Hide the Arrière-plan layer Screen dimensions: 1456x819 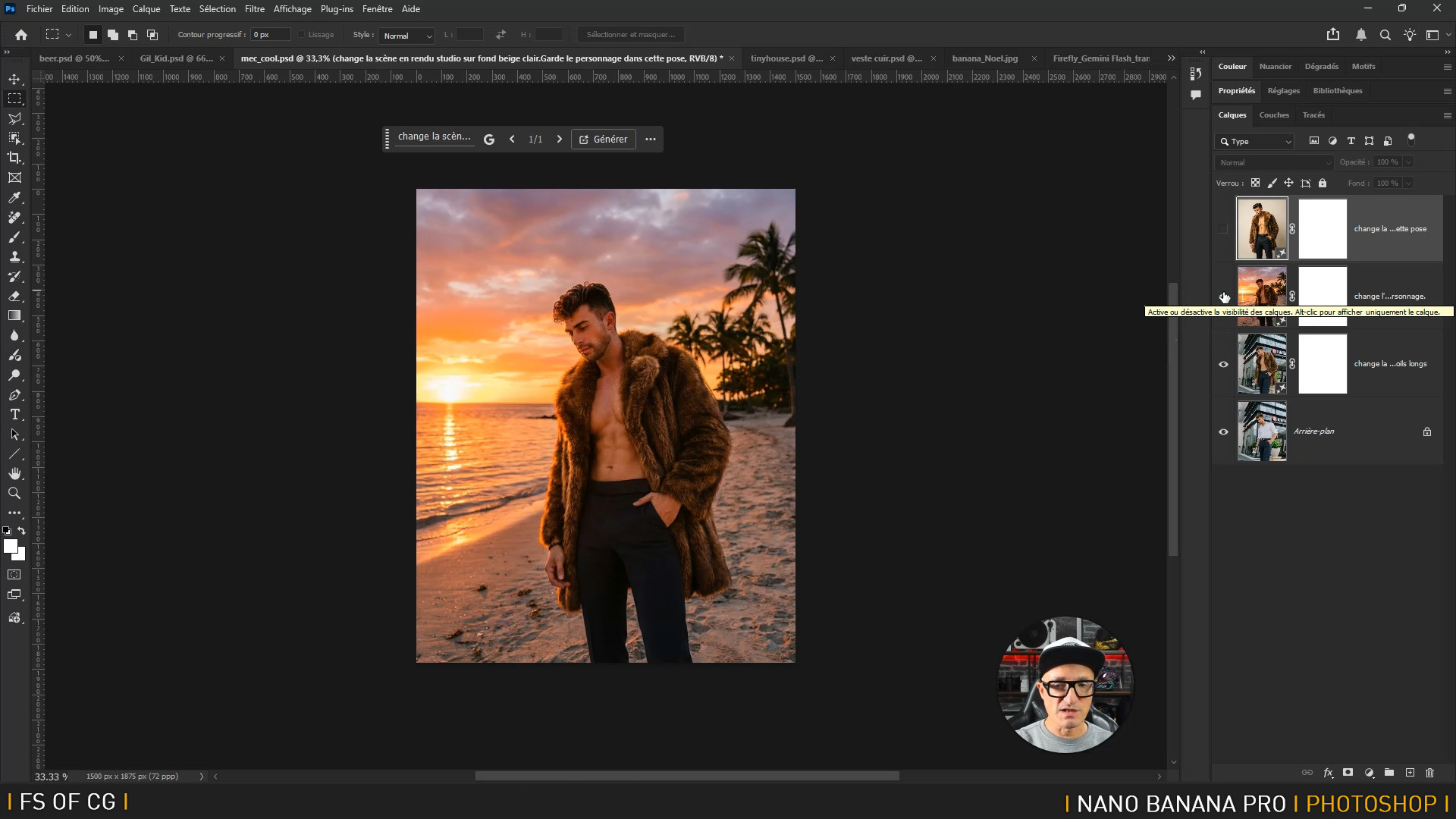[1223, 431]
